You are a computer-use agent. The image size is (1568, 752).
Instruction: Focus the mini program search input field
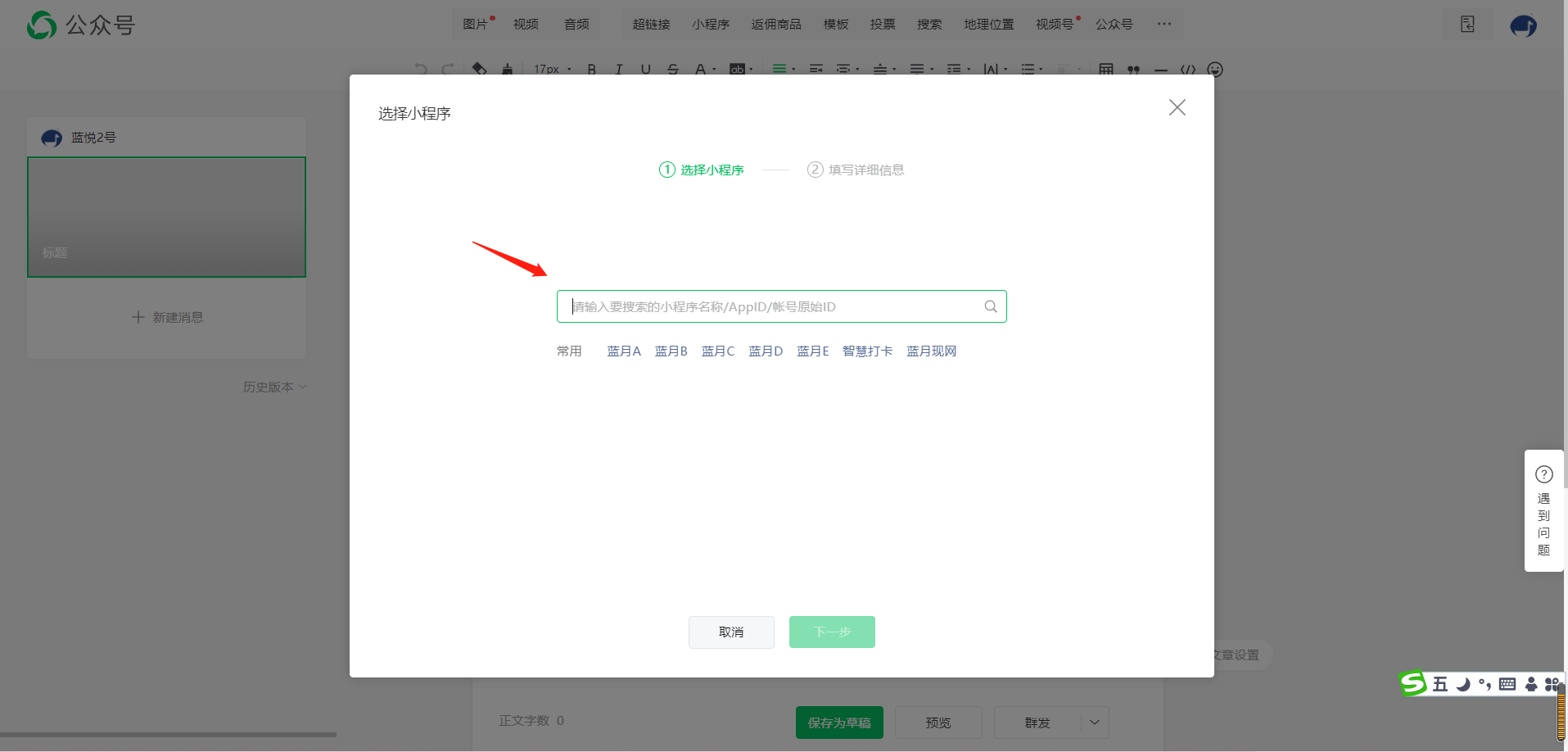tap(781, 306)
